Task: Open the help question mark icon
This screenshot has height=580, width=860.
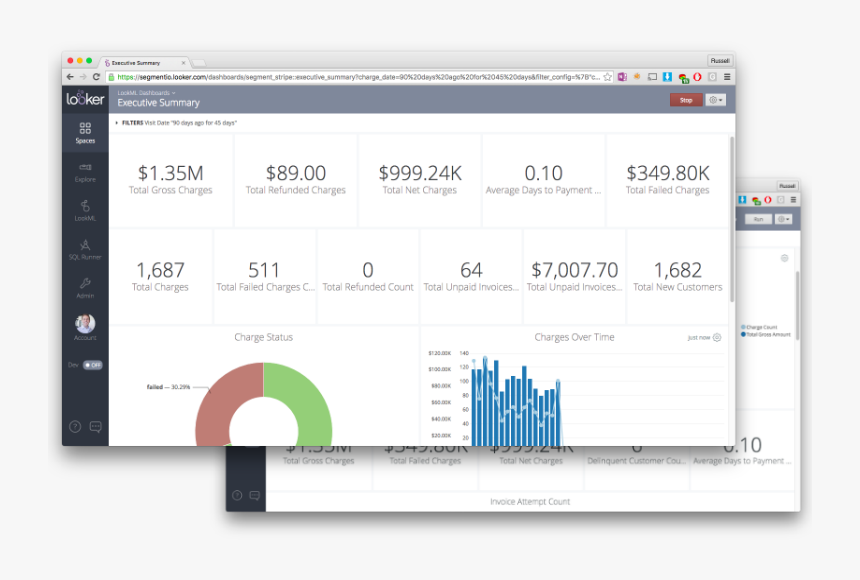Action: (x=74, y=426)
